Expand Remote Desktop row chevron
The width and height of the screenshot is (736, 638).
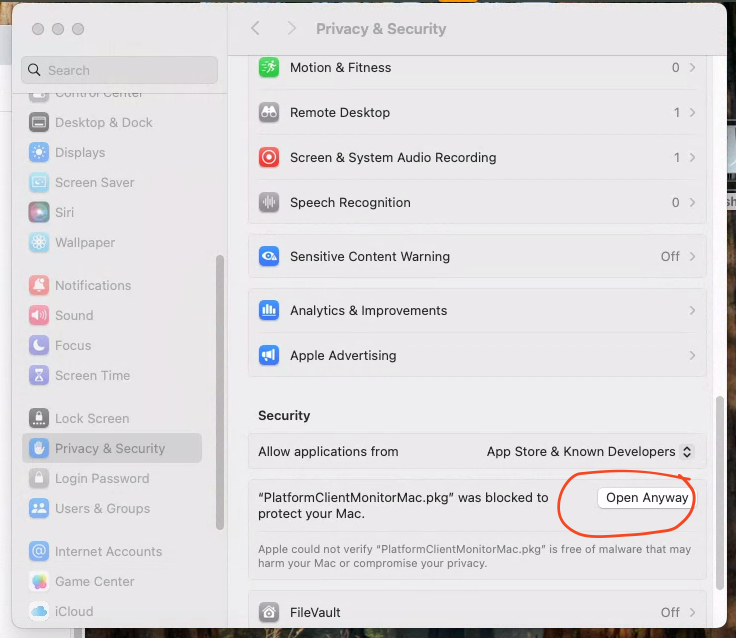692,113
